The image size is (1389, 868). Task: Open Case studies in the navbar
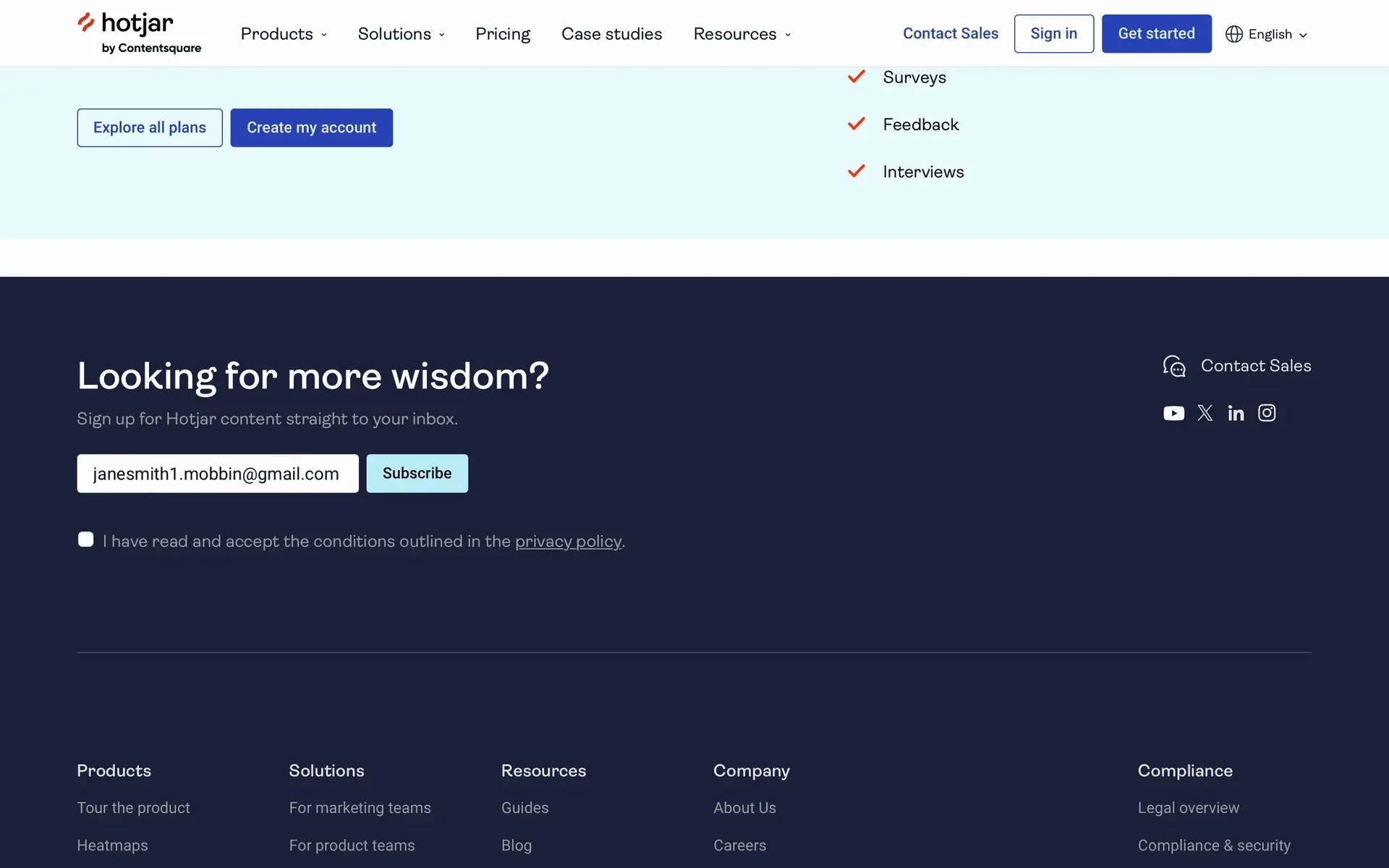coord(611,34)
